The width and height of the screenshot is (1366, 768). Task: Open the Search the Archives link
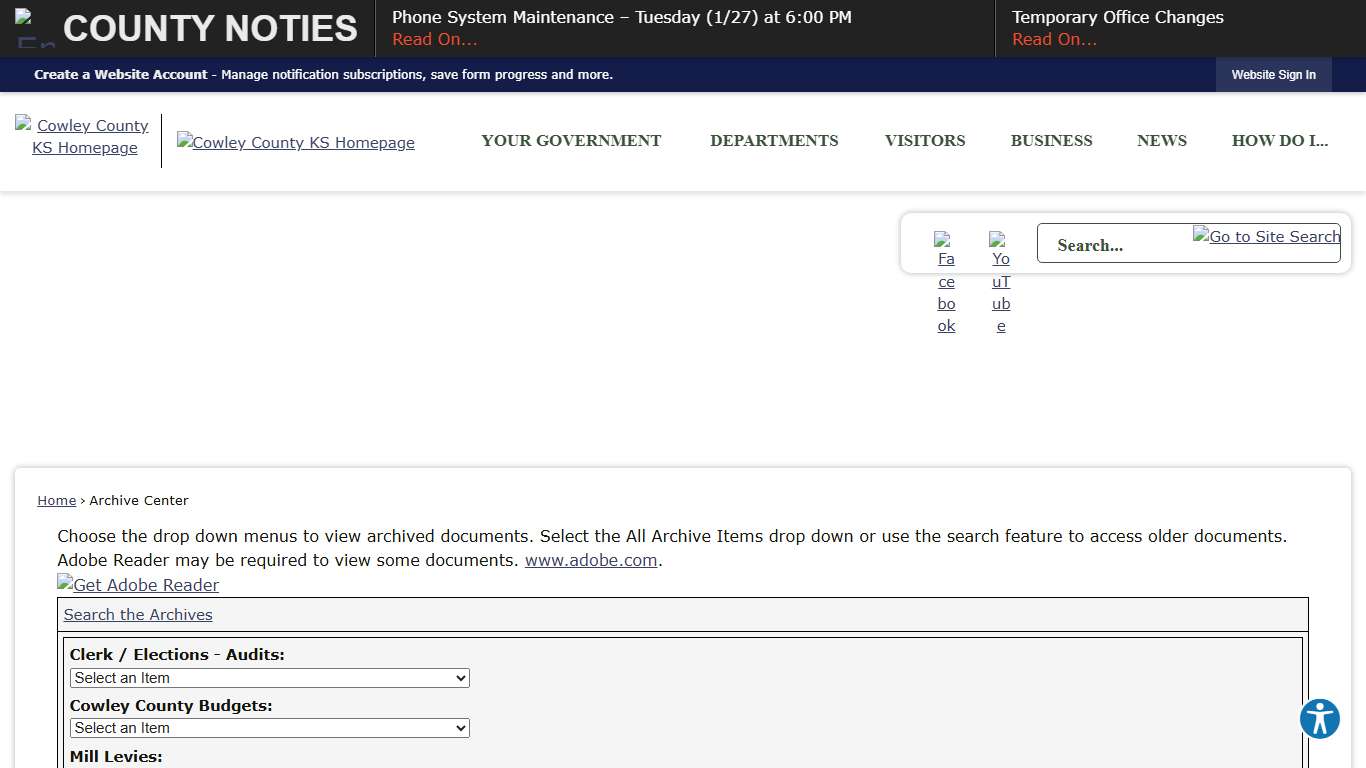[138, 615]
